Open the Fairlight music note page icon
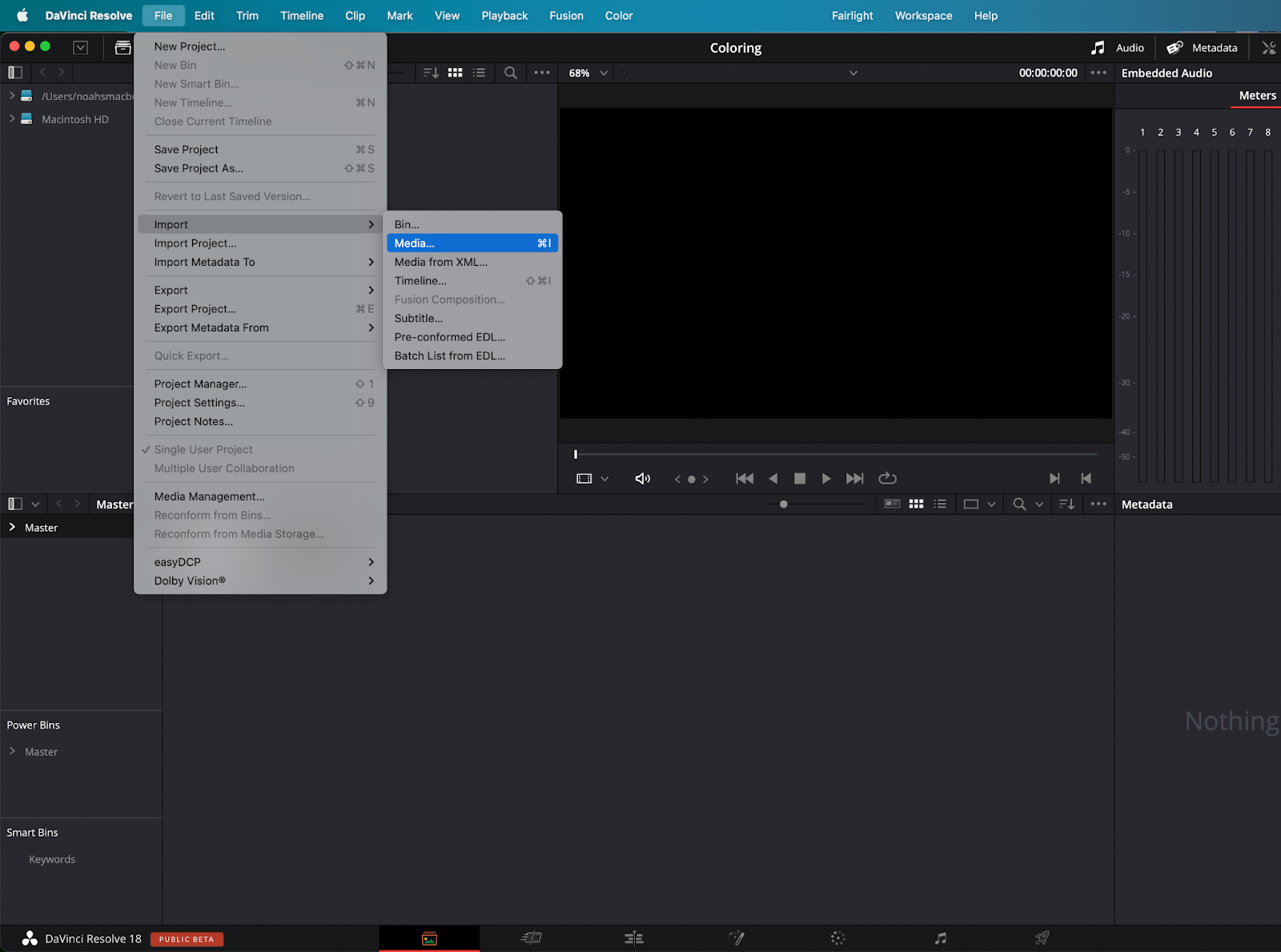 click(941, 938)
